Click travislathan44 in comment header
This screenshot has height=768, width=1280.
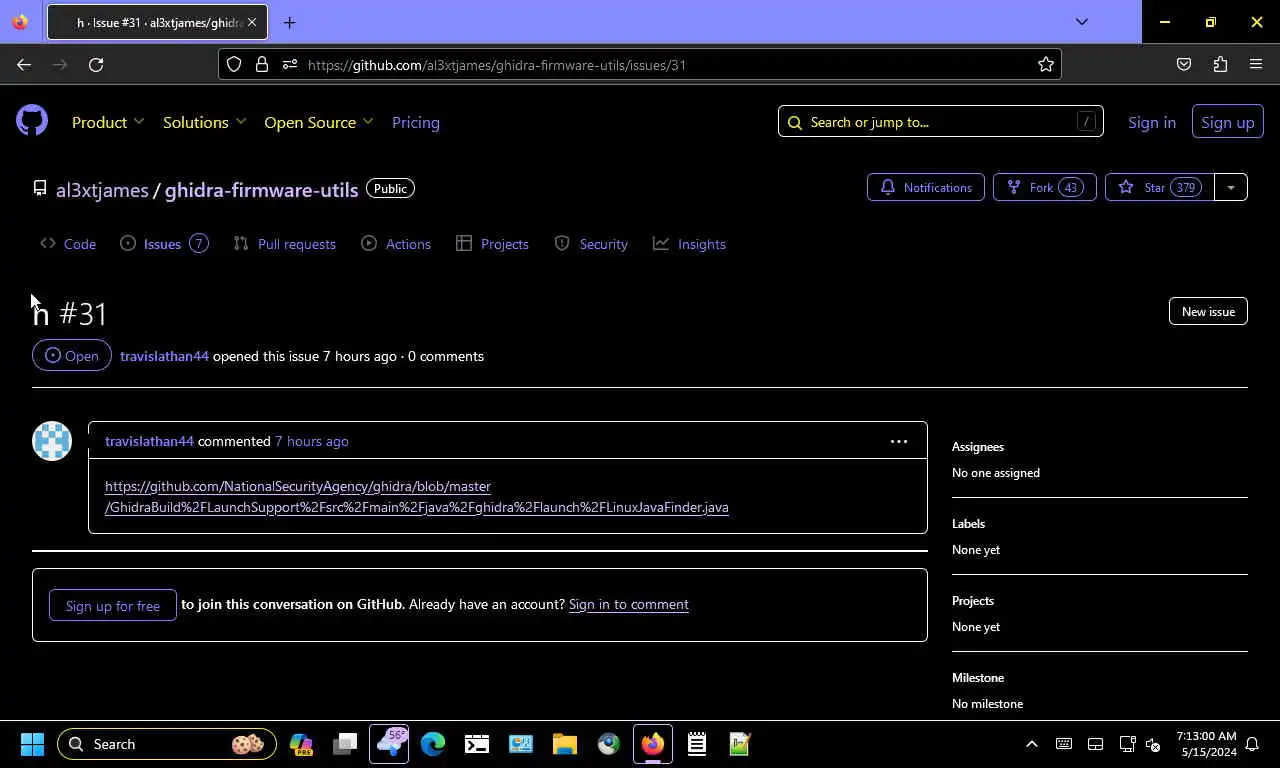tap(149, 441)
